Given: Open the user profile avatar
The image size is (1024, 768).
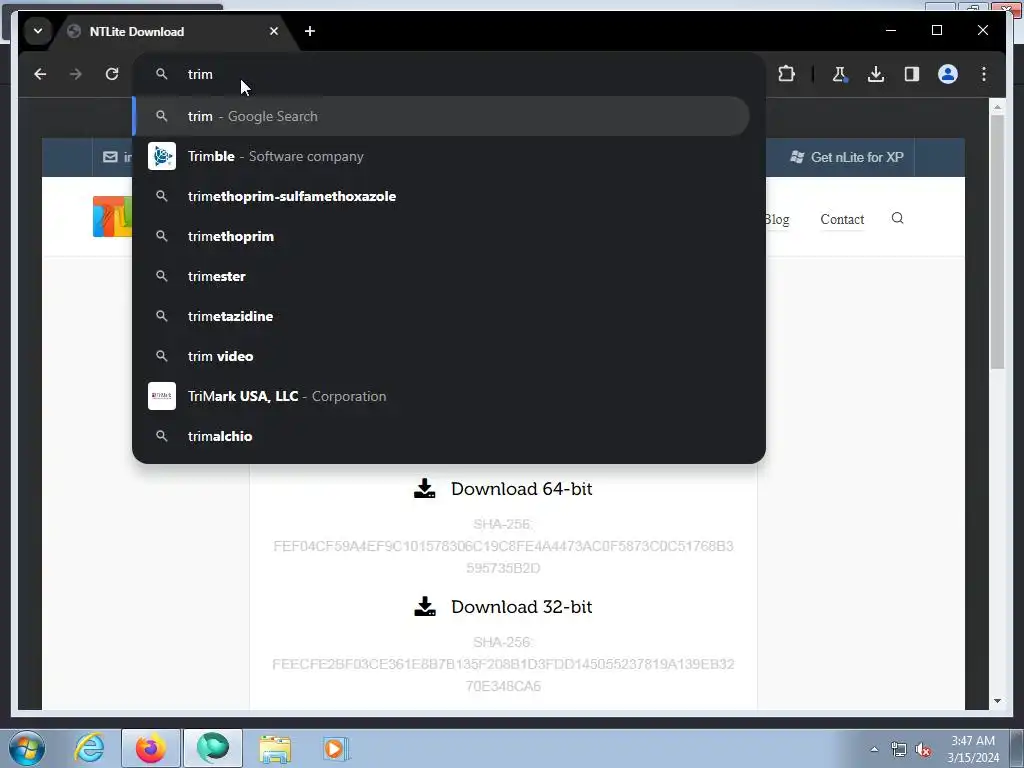Looking at the screenshot, I should coord(948,74).
